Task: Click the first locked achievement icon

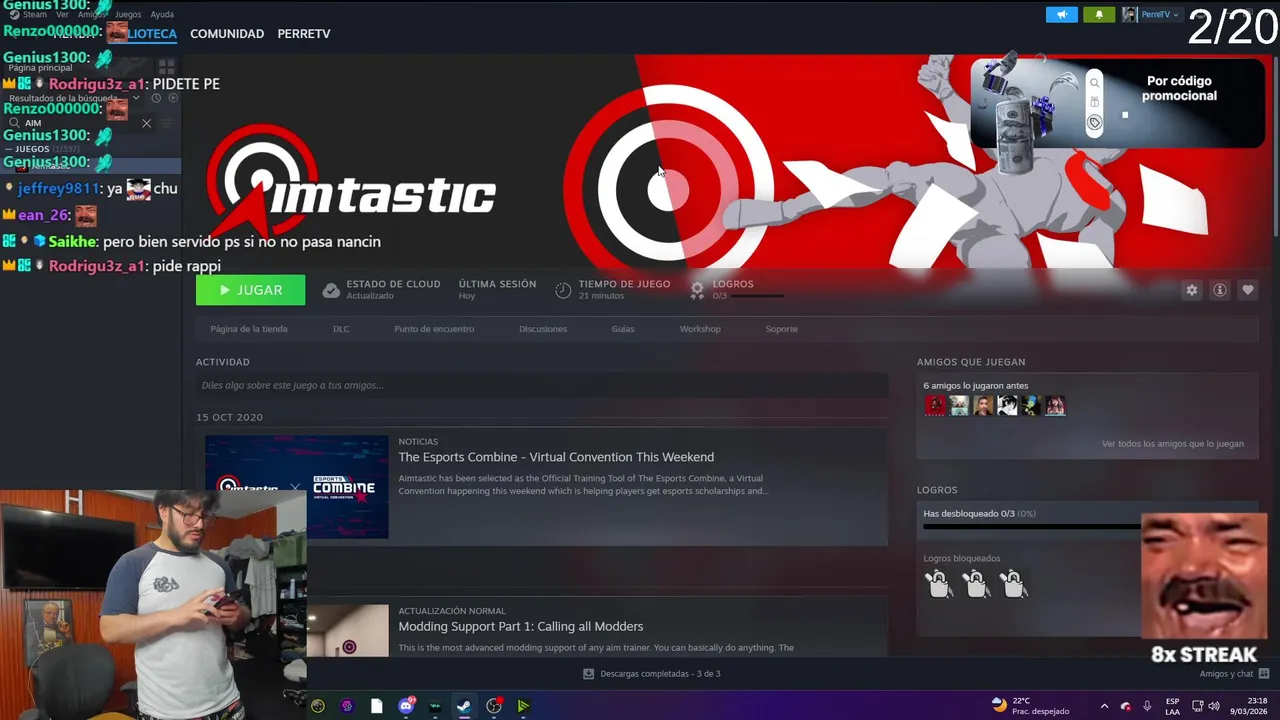Action: click(938, 584)
